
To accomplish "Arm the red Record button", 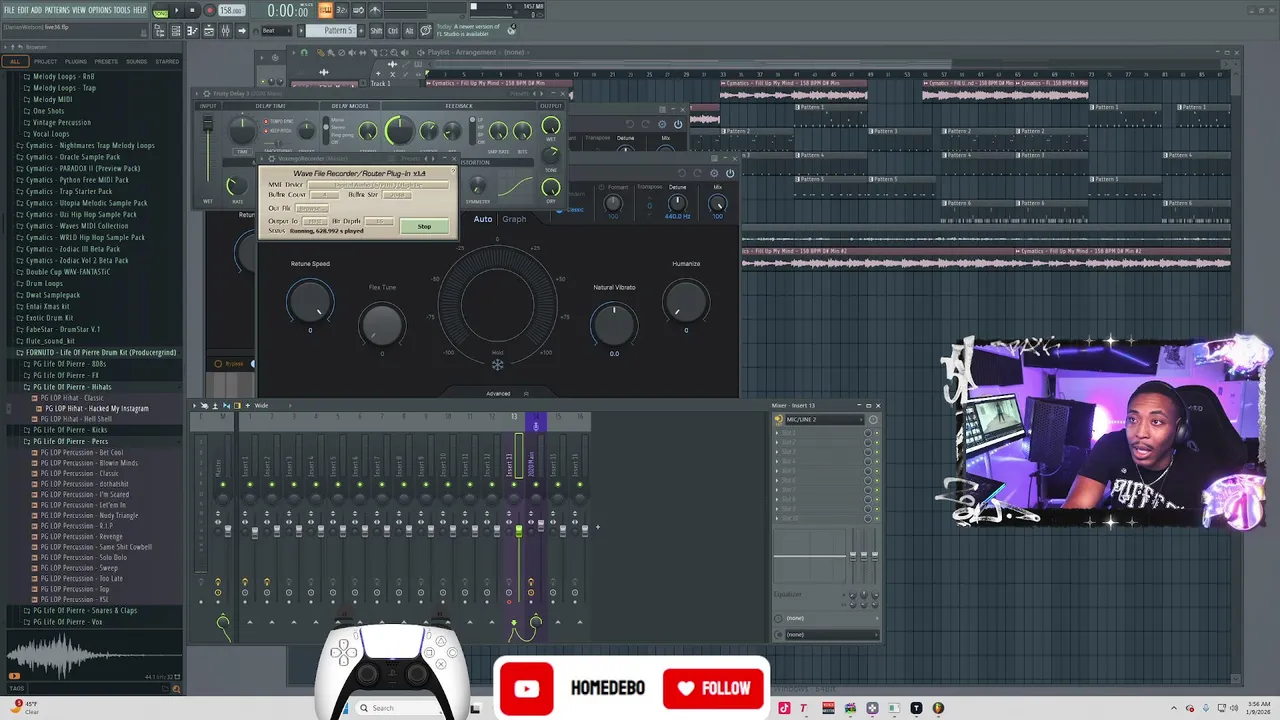I will click(209, 10).
